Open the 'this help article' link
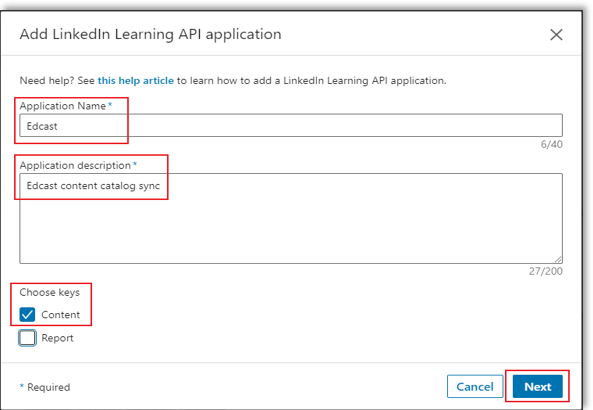This screenshot has width=593, height=410. 136,81
